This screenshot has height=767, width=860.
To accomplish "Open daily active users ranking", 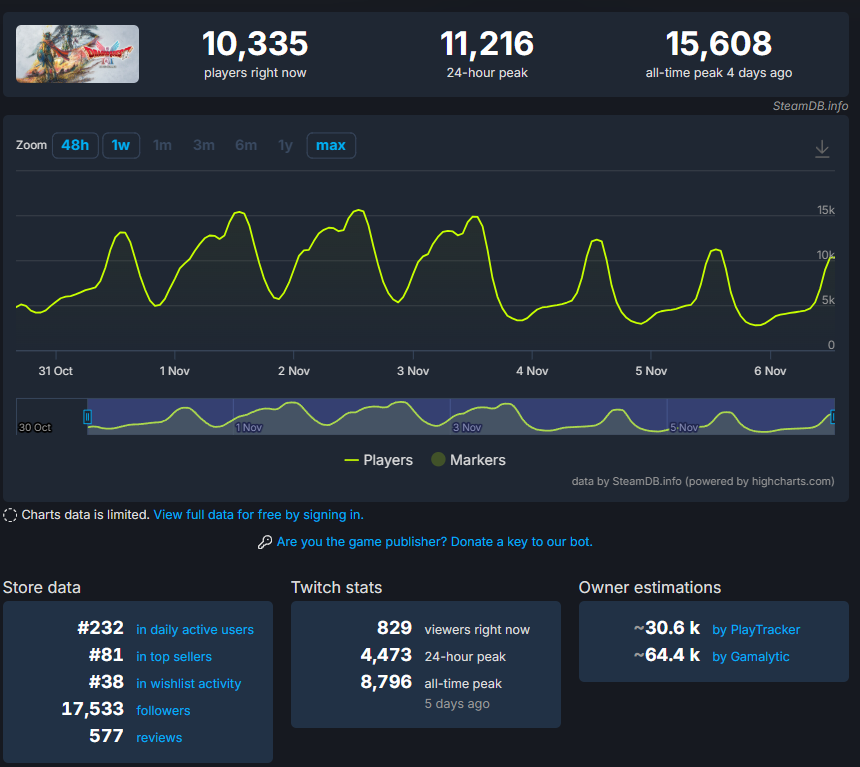I will (195, 630).
